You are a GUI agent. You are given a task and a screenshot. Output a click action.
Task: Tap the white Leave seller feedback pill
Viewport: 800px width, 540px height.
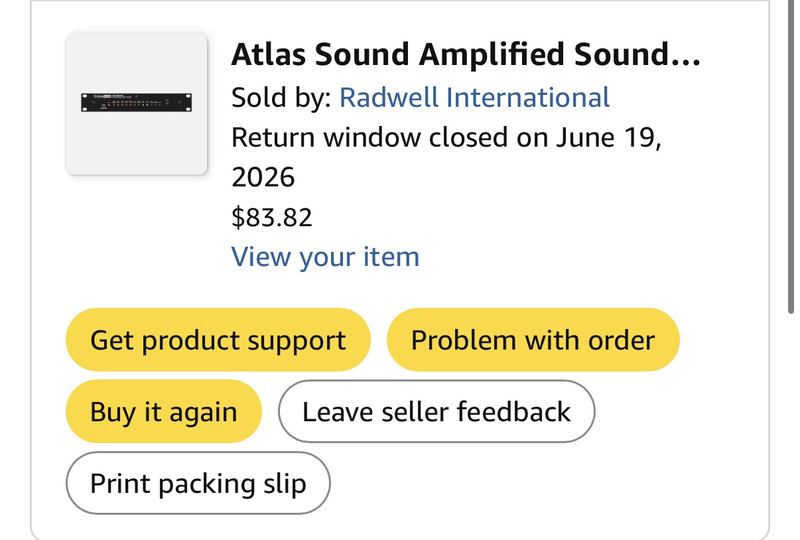point(436,411)
